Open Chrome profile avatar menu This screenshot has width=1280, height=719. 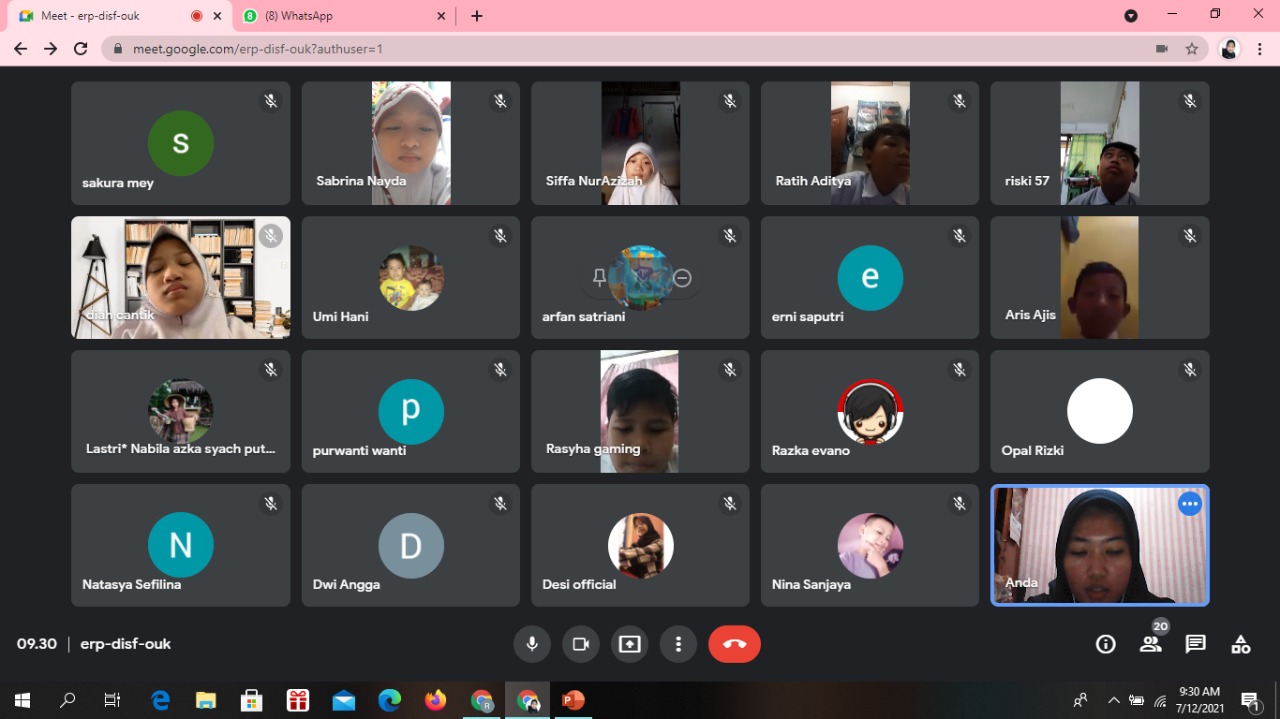pyautogui.click(x=1229, y=48)
